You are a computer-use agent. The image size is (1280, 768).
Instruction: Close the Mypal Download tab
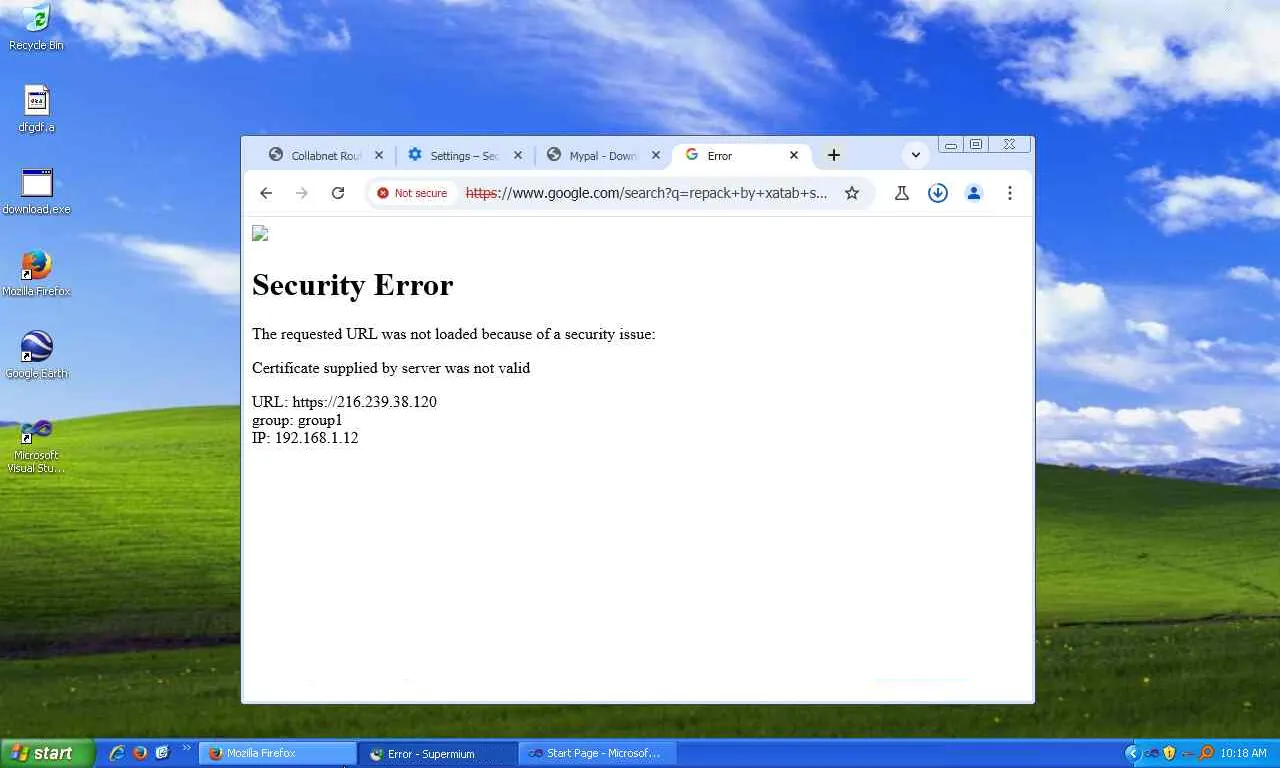(656, 155)
